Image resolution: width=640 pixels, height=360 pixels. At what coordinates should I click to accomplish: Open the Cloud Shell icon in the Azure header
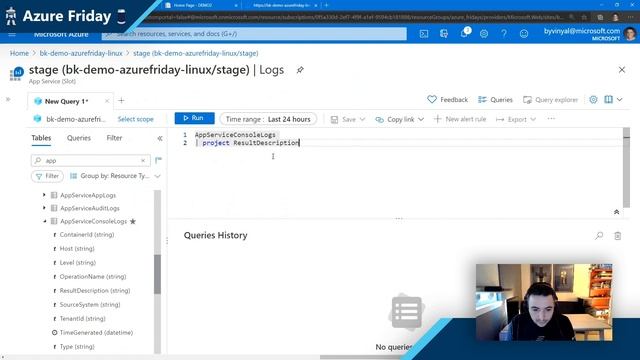(424, 34)
